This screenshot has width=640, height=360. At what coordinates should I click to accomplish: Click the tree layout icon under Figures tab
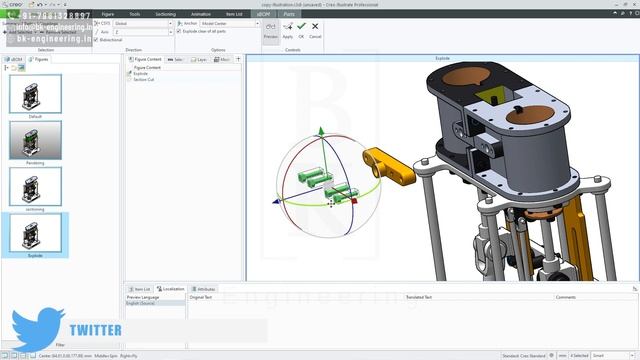point(6,68)
